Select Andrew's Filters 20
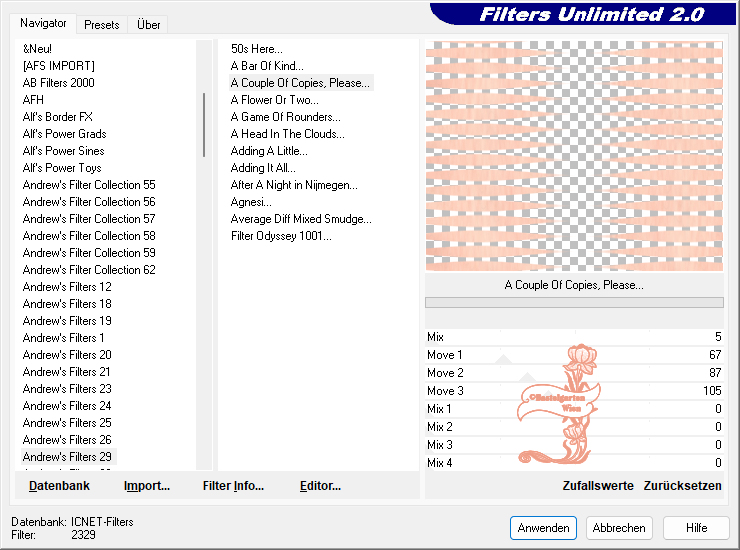This screenshot has height=550, width=740. click(67, 355)
